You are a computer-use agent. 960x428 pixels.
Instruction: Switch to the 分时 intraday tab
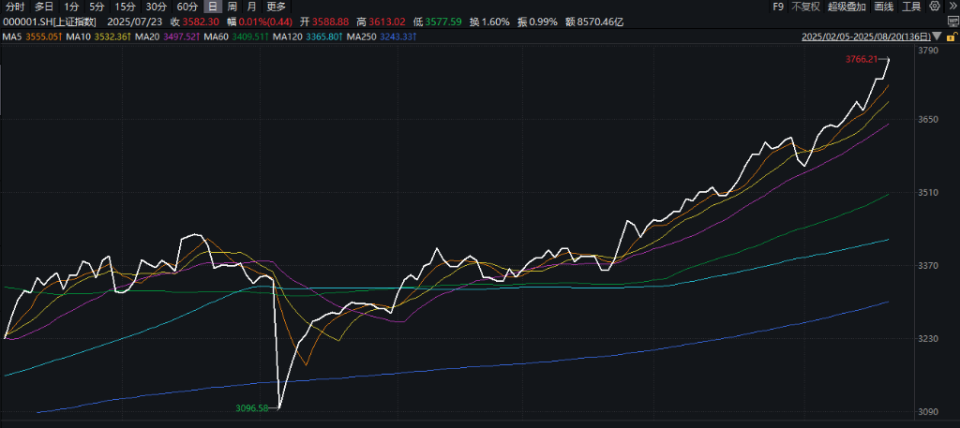point(15,7)
